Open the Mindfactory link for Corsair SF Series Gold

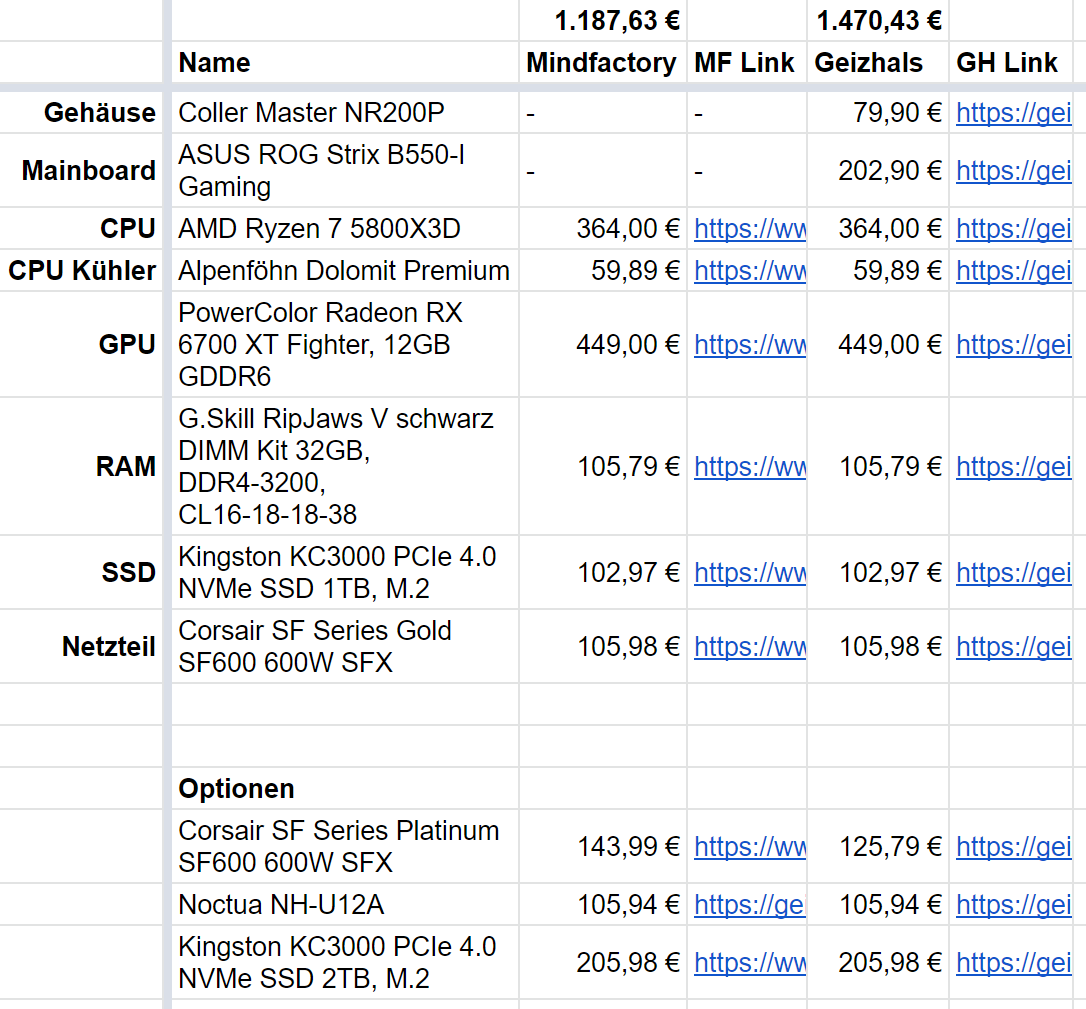click(749, 648)
